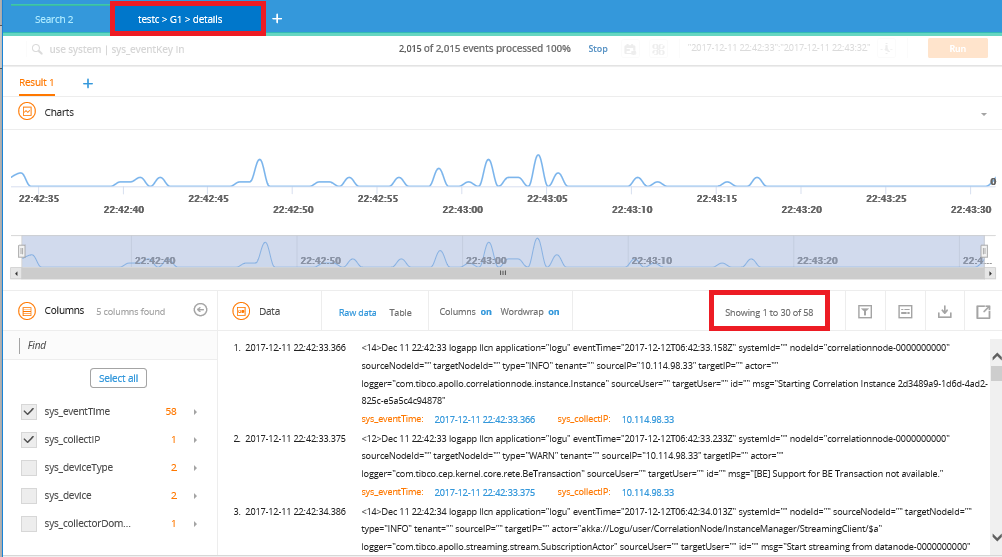Uncheck the sys_eventTime column checkbox
1002x557 pixels.
(29, 411)
